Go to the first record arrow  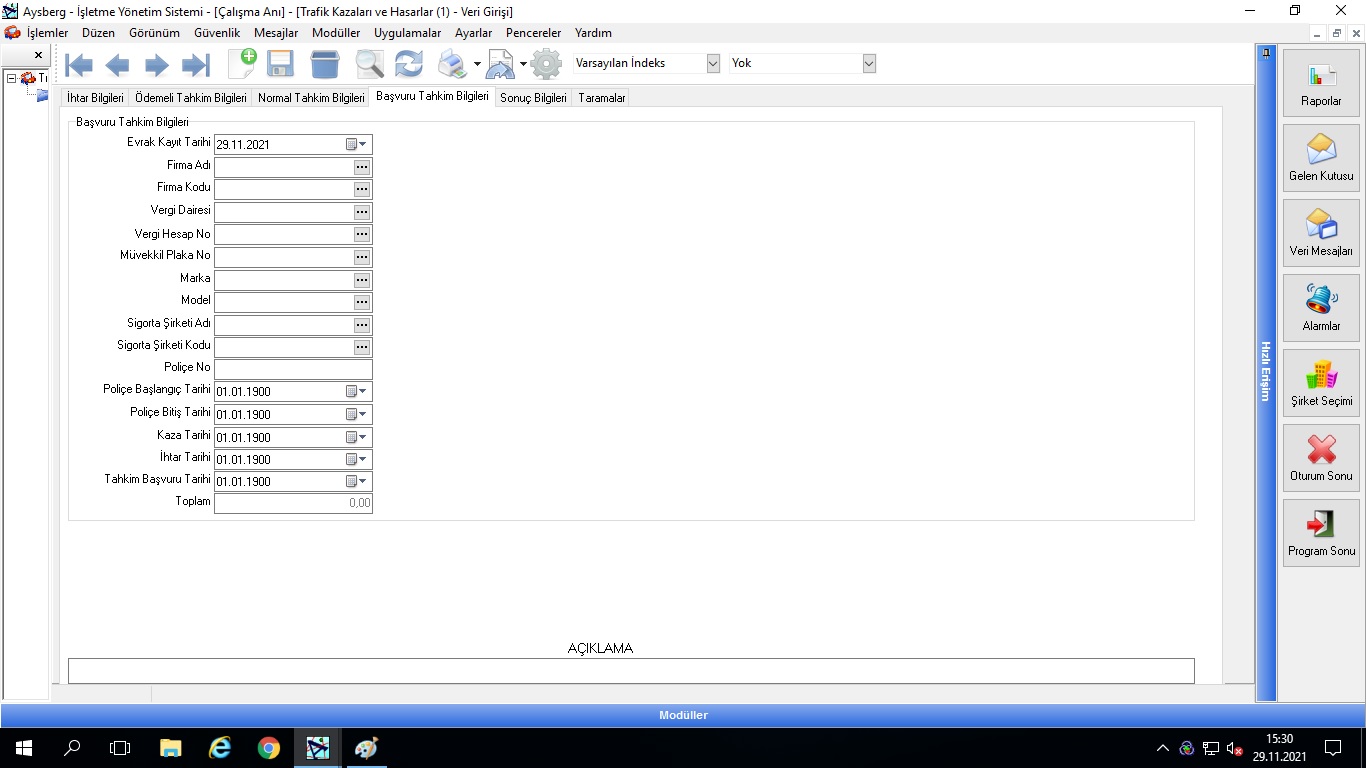click(x=79, y=65)
